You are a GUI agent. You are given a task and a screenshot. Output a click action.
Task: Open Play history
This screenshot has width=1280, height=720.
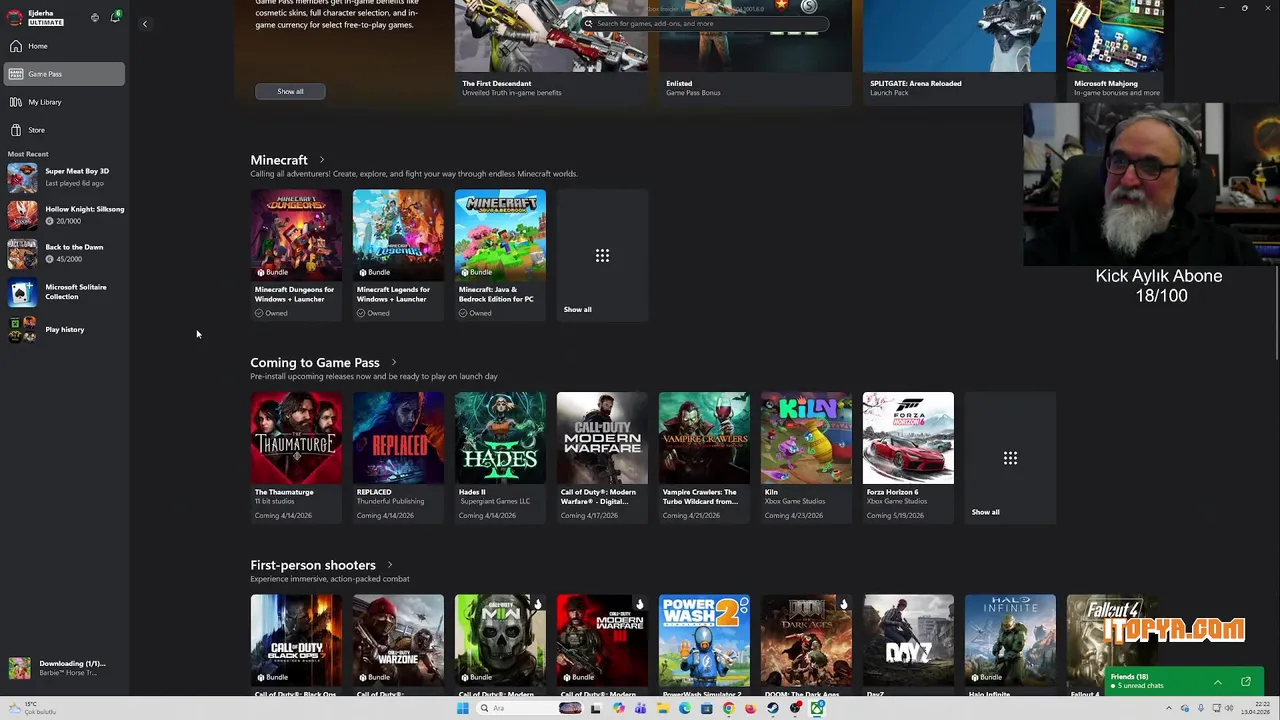64,329
